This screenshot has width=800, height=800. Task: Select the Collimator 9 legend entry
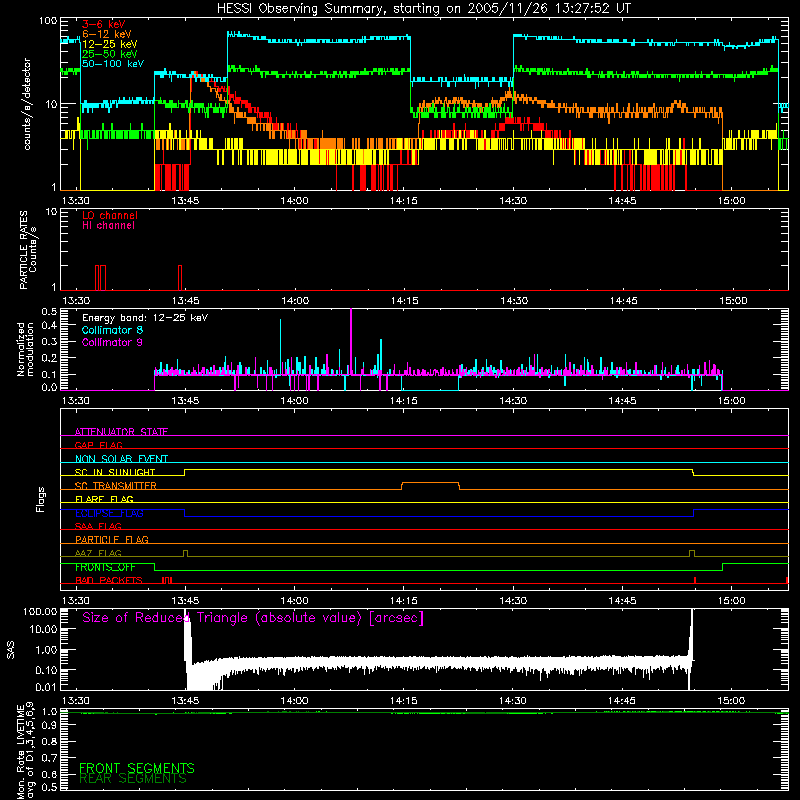pyautogui.click(x=112, y=342)
